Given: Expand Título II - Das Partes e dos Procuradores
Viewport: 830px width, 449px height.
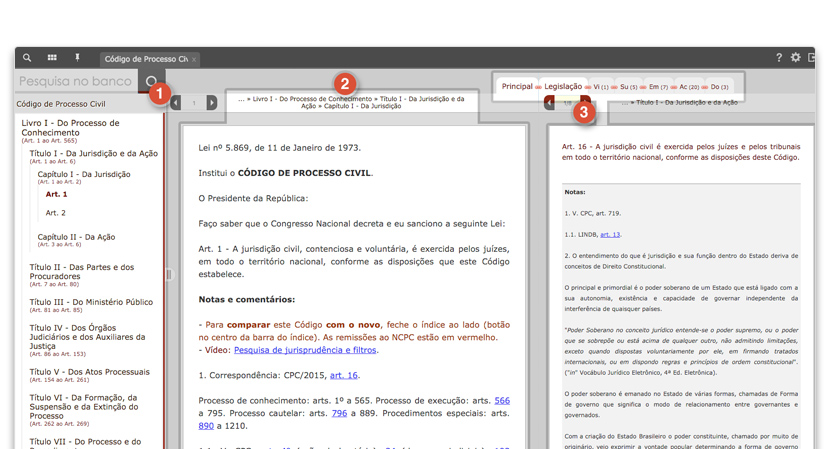Looking at the screenshot, I should [x=81, y=272].
